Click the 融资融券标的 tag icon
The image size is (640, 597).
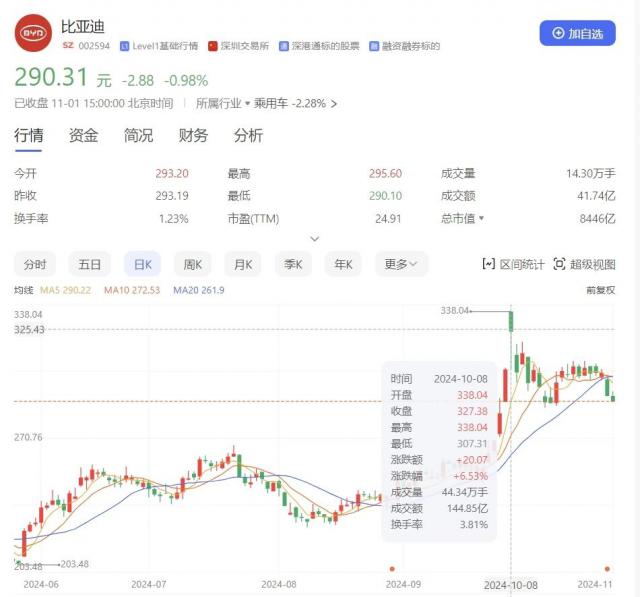[374, 46]
